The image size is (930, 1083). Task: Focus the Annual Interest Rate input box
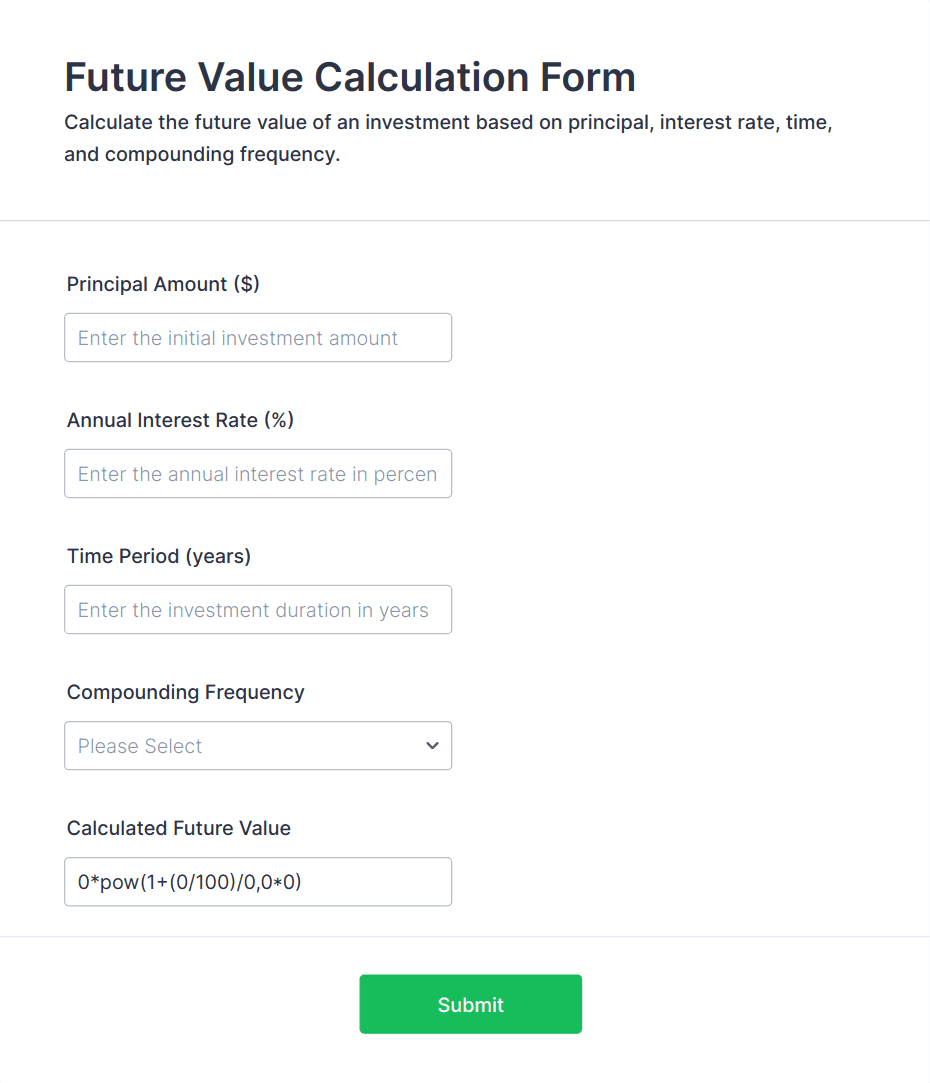click(257, 474)
